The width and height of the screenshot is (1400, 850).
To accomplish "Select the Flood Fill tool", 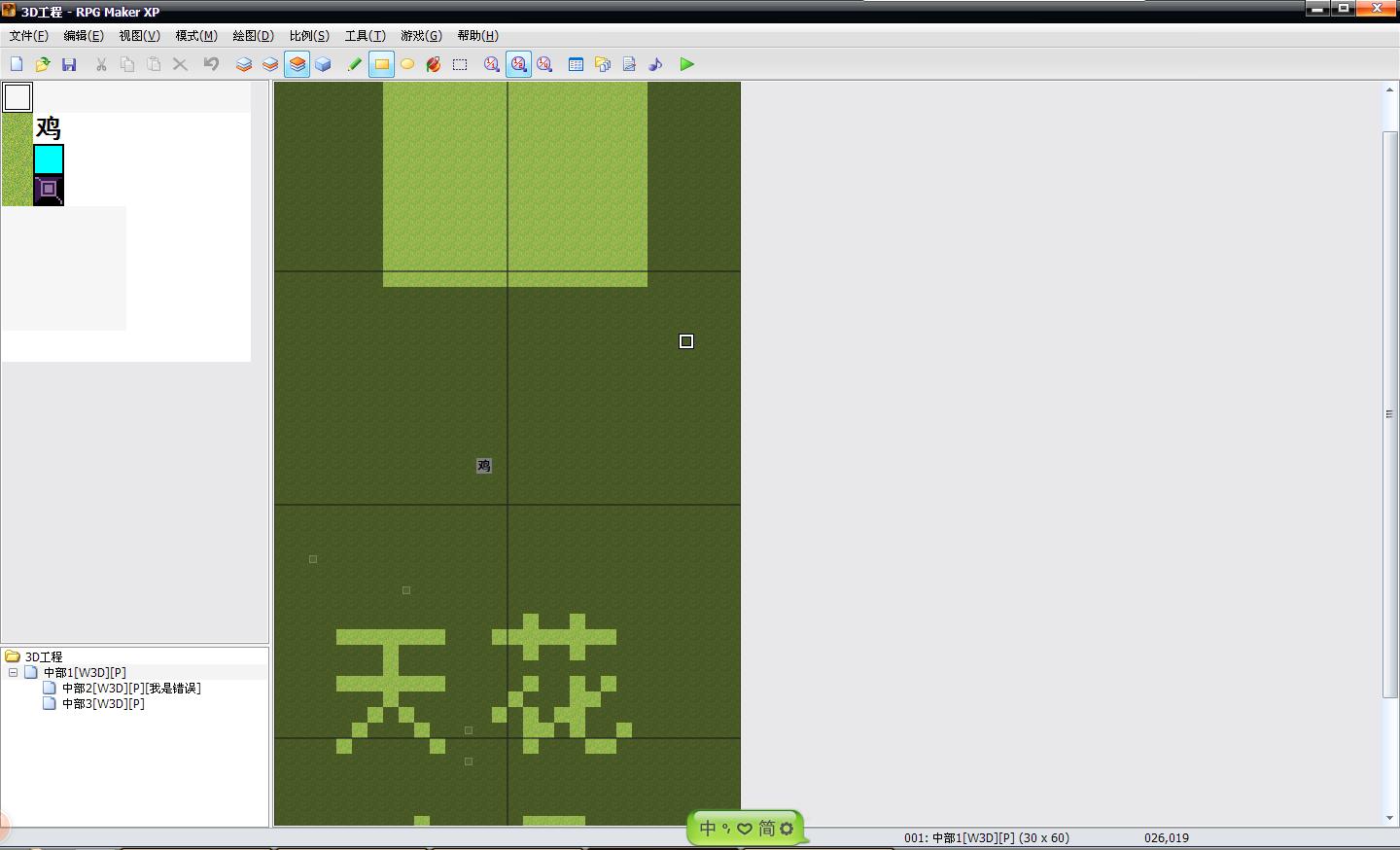I will [434, 64].
